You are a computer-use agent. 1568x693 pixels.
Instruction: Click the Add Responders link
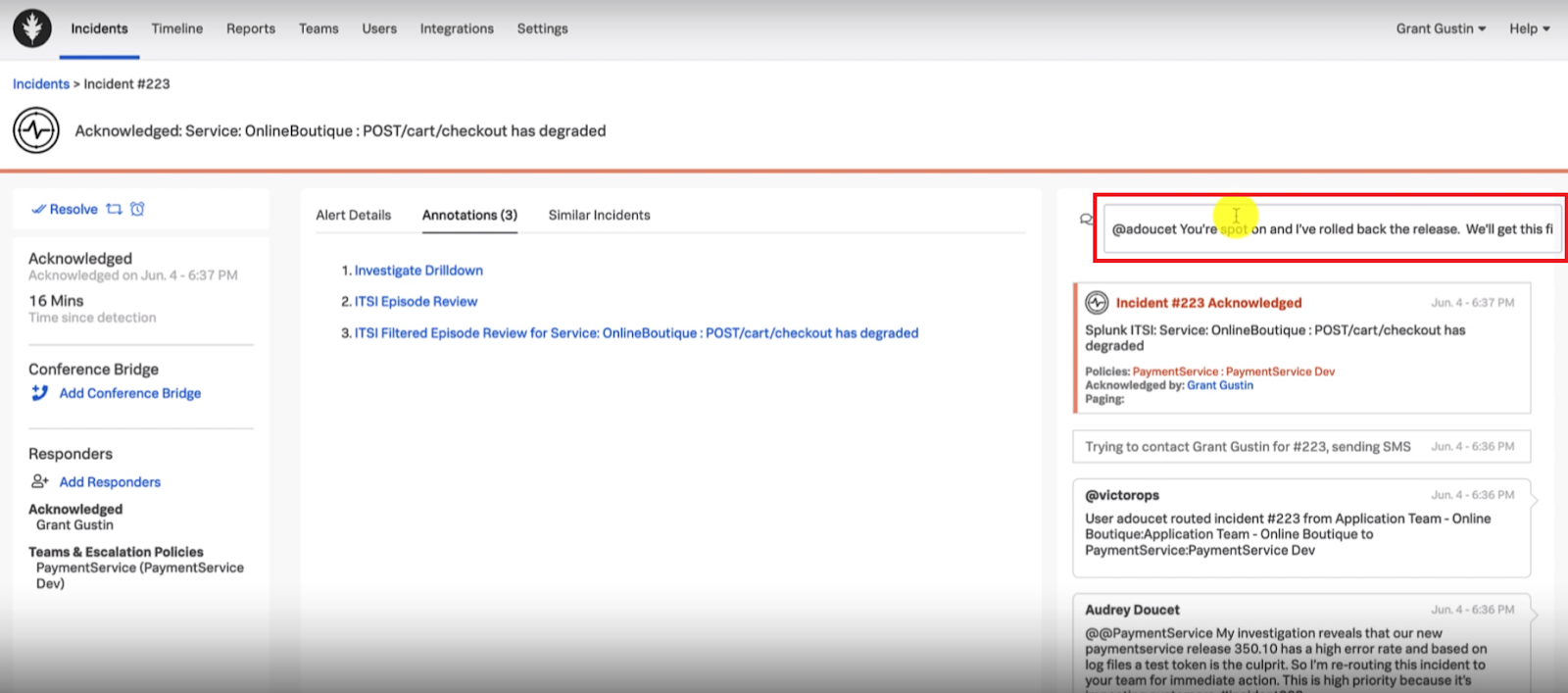[x=110, y=481]
